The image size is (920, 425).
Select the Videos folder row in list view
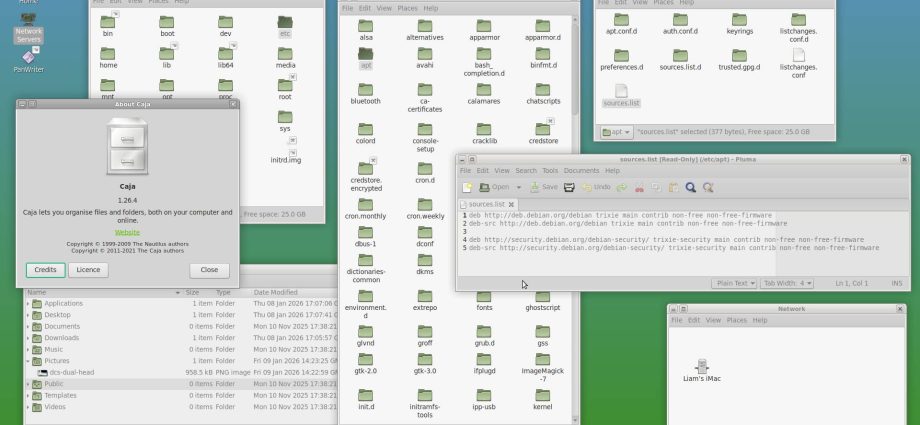(x=182, y=407)
